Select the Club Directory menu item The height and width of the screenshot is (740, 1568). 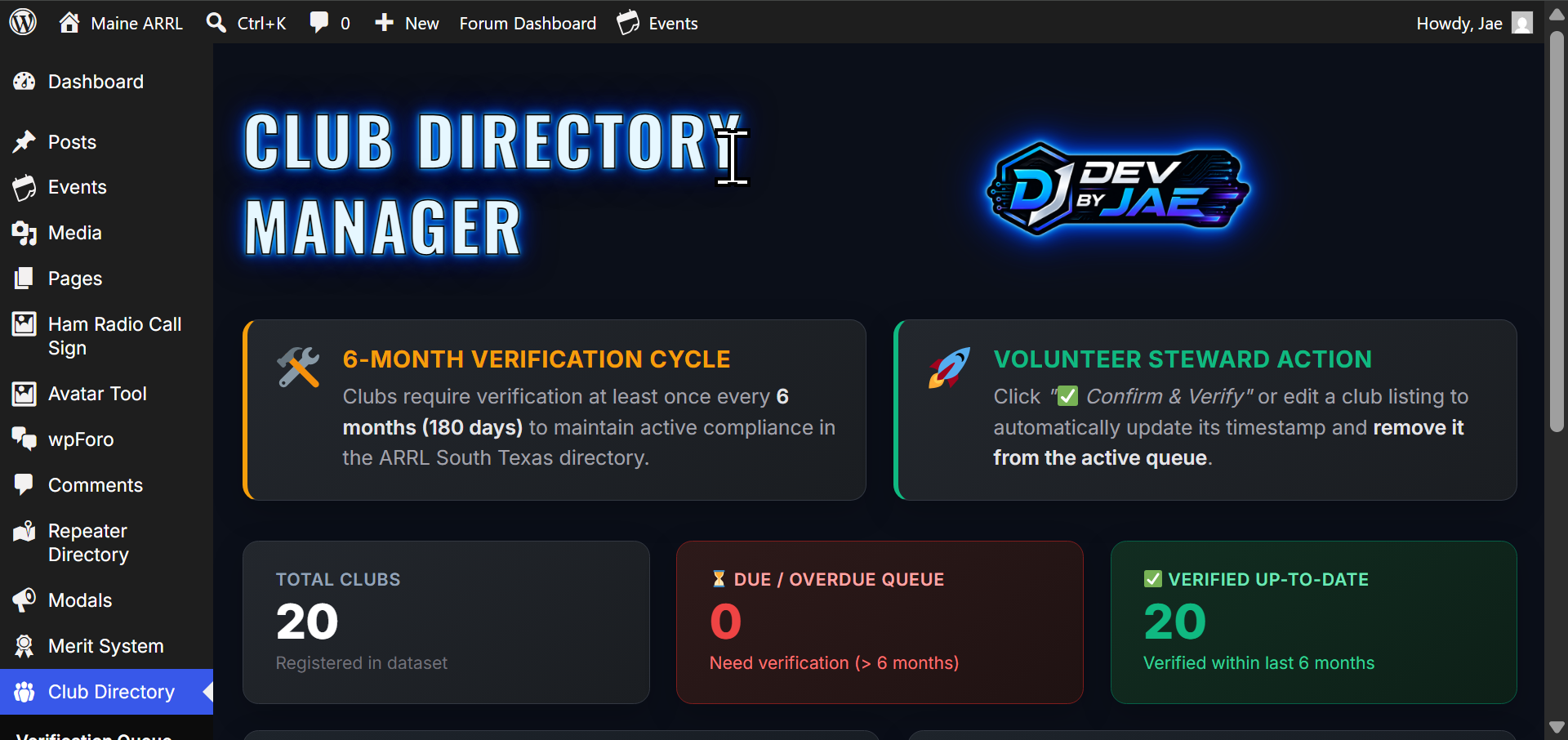[106, 692]
